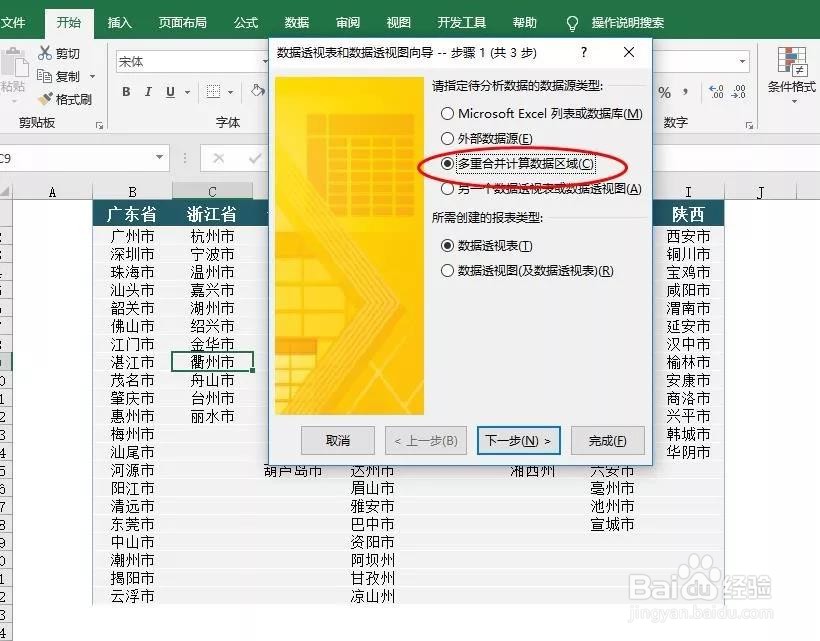
Task: Toggle Bold formatting
Action: point(126,92)
